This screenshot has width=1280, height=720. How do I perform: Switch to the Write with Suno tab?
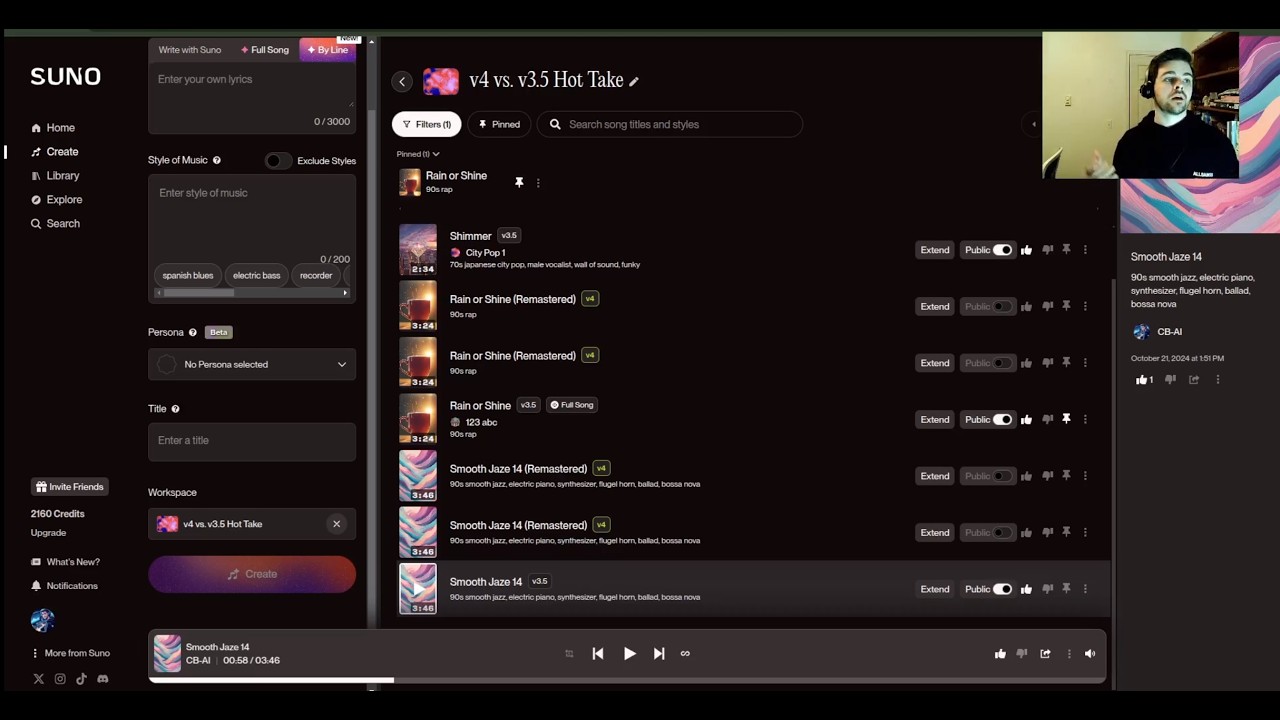coord(190,50)
